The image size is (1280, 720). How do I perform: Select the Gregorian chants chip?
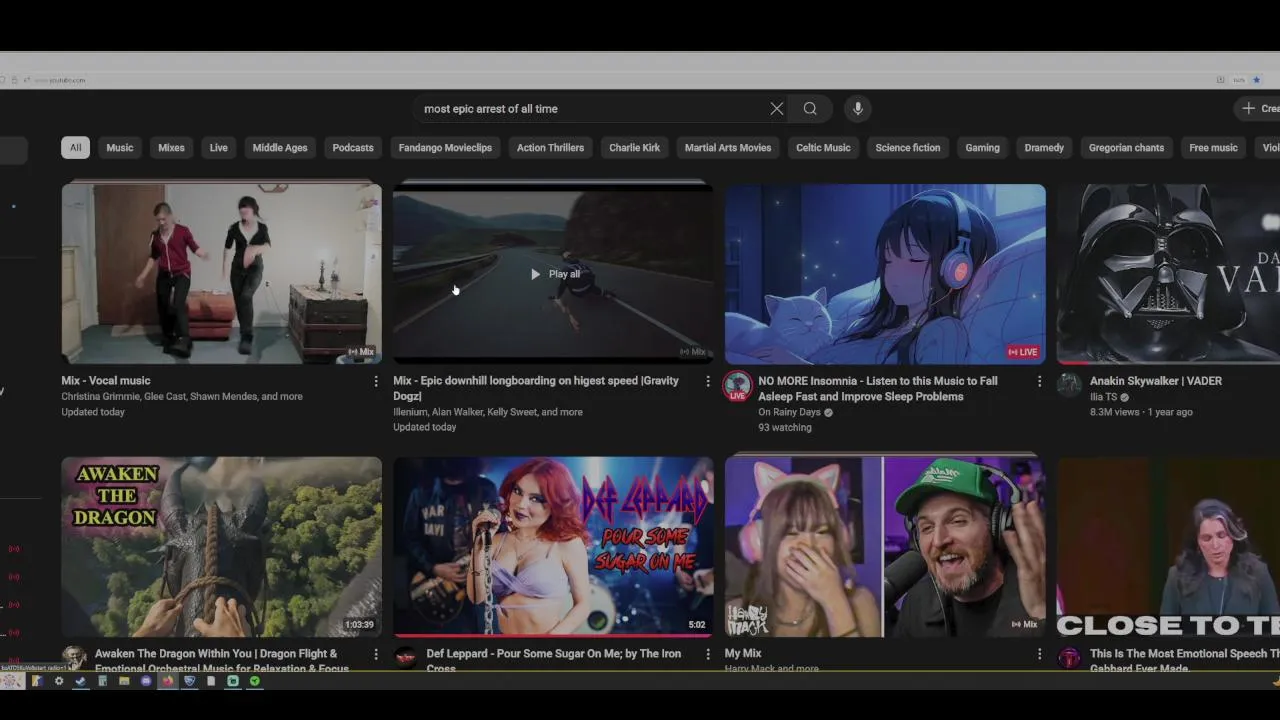pyautogui.click(x=1126, y=148)
